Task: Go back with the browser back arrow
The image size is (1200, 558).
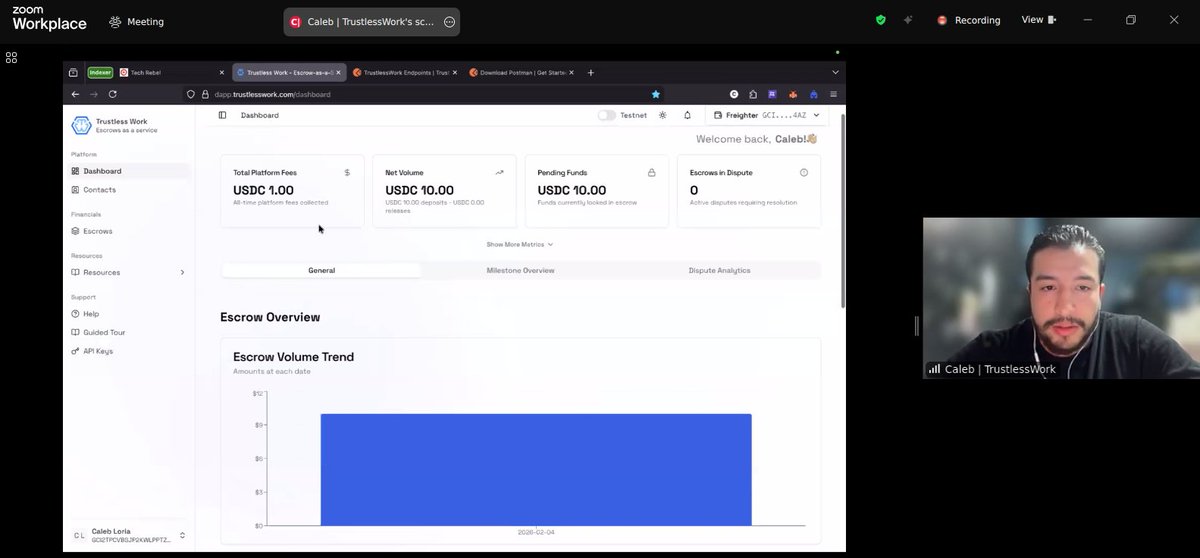Action: (x=75, y=94)
